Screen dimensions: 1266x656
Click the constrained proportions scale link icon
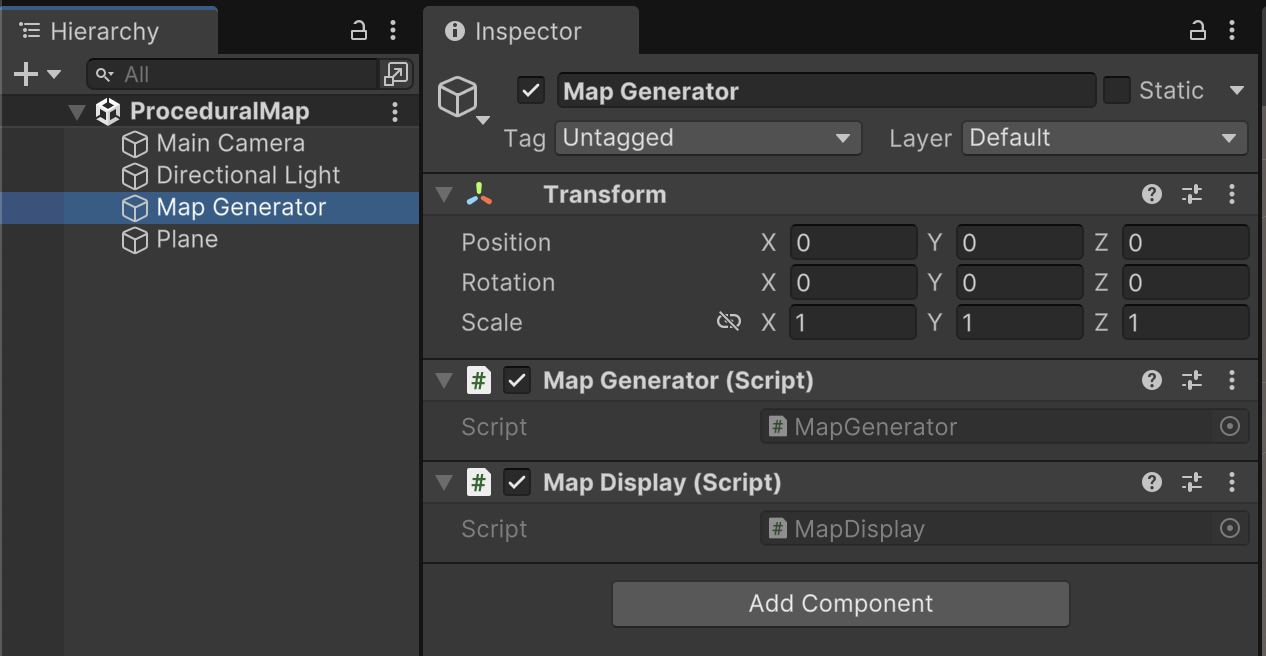pyautogui.click(x=729, y=322)
